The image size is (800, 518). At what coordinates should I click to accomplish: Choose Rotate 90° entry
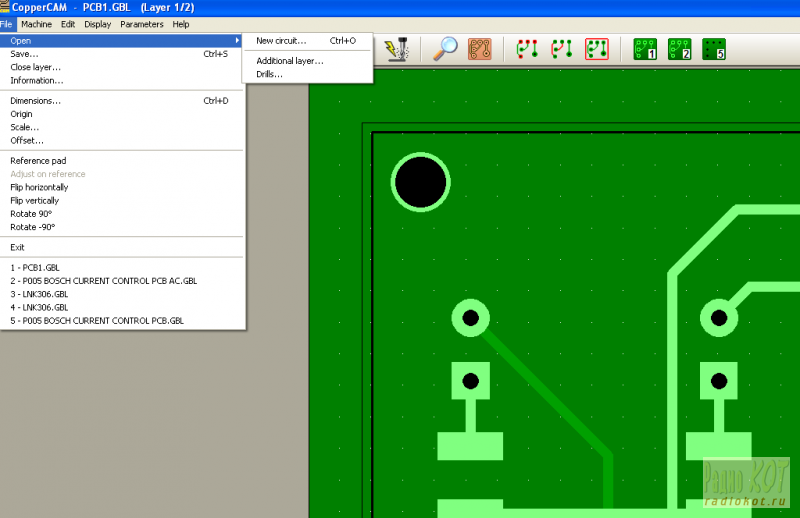coord(121,213)
